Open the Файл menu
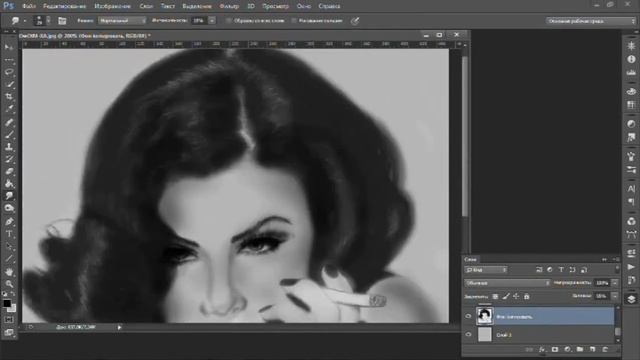The width and height of the screenshot is (640, 360). pyautogui.click(x=29, y=6)
